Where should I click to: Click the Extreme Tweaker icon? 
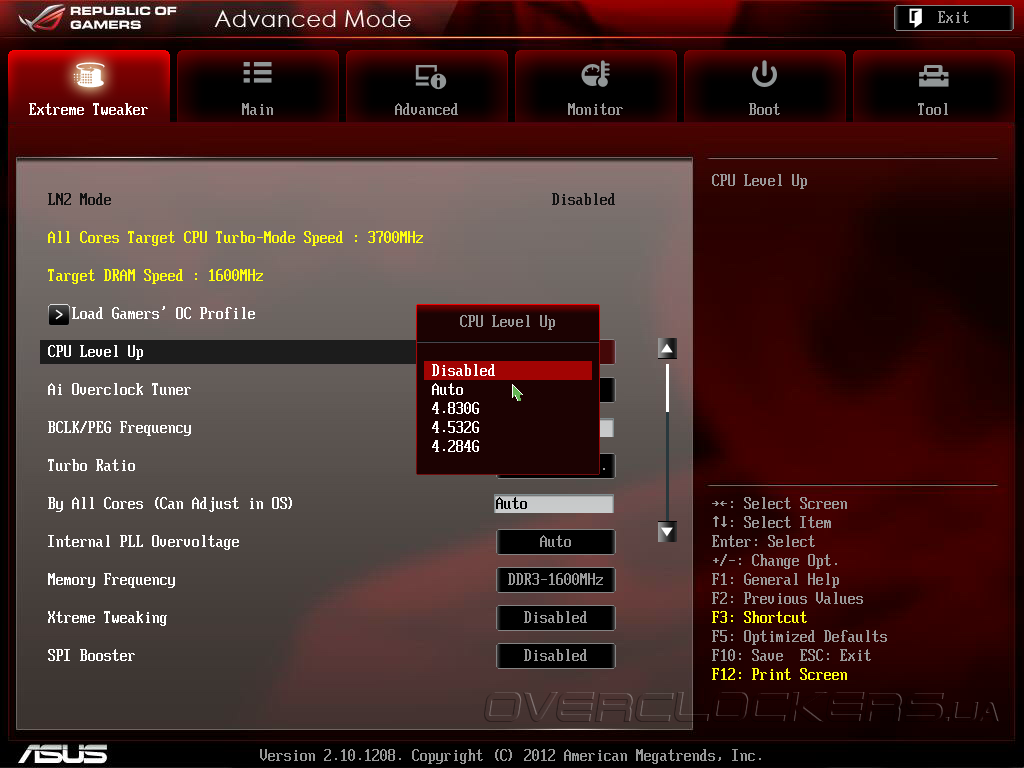pyautogui.click(x=89, y=74)
